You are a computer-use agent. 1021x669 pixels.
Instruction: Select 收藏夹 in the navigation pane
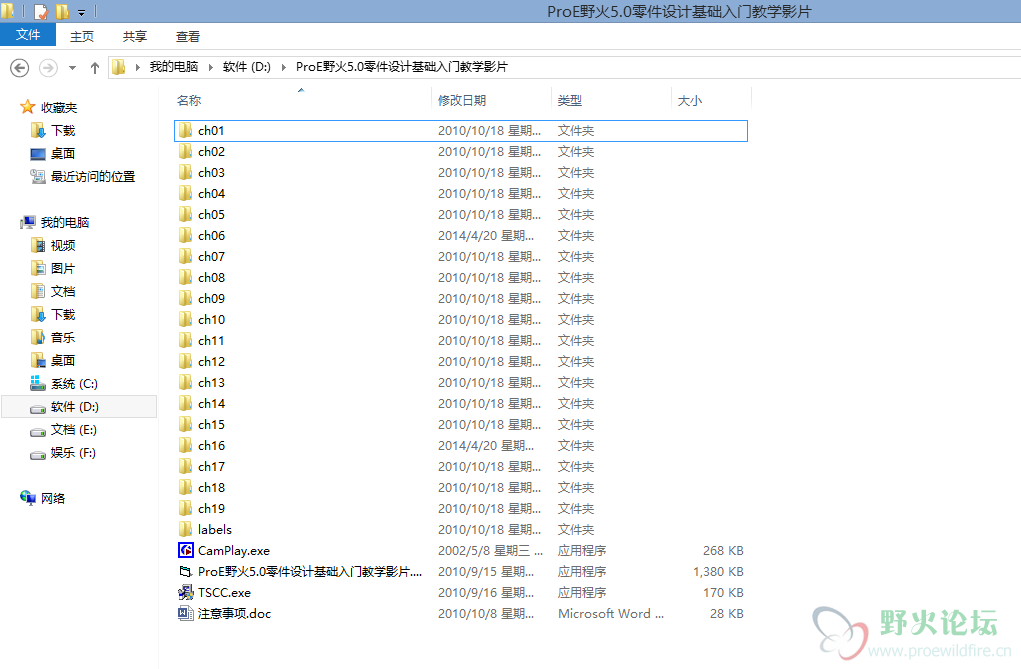[59, 107]
